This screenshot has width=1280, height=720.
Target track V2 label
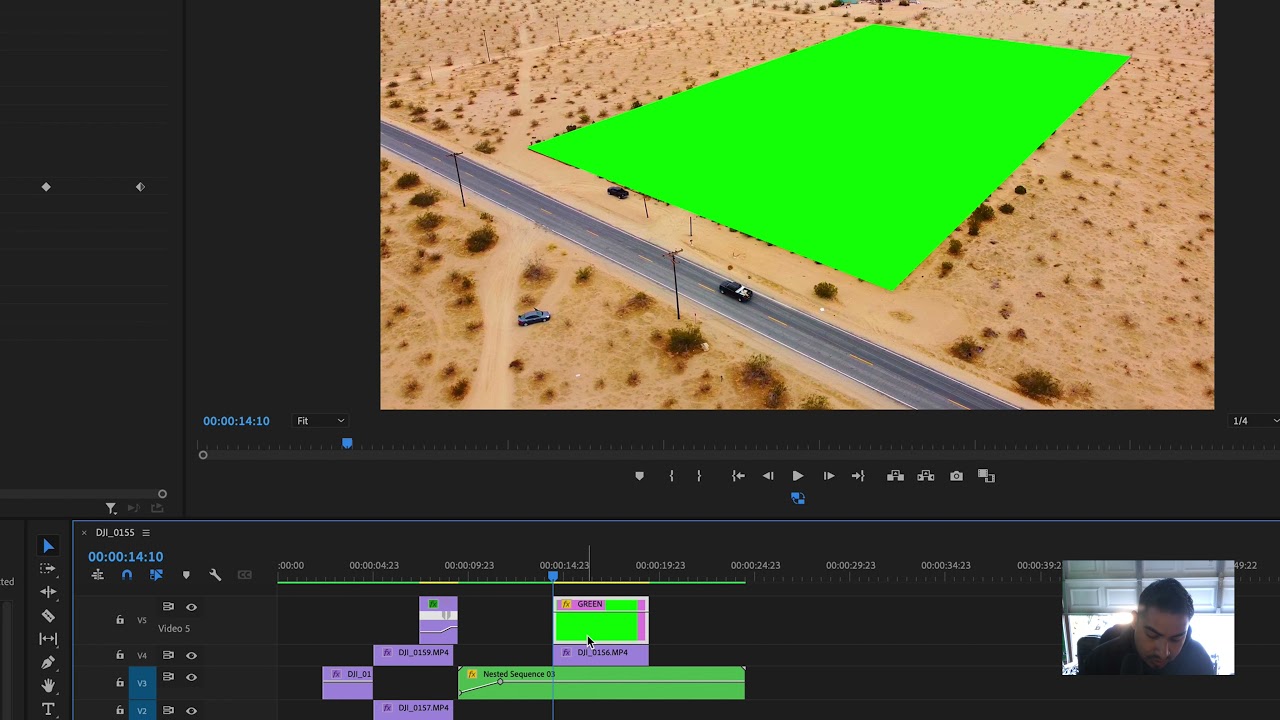pyautogui.click(x=142, y=710)
